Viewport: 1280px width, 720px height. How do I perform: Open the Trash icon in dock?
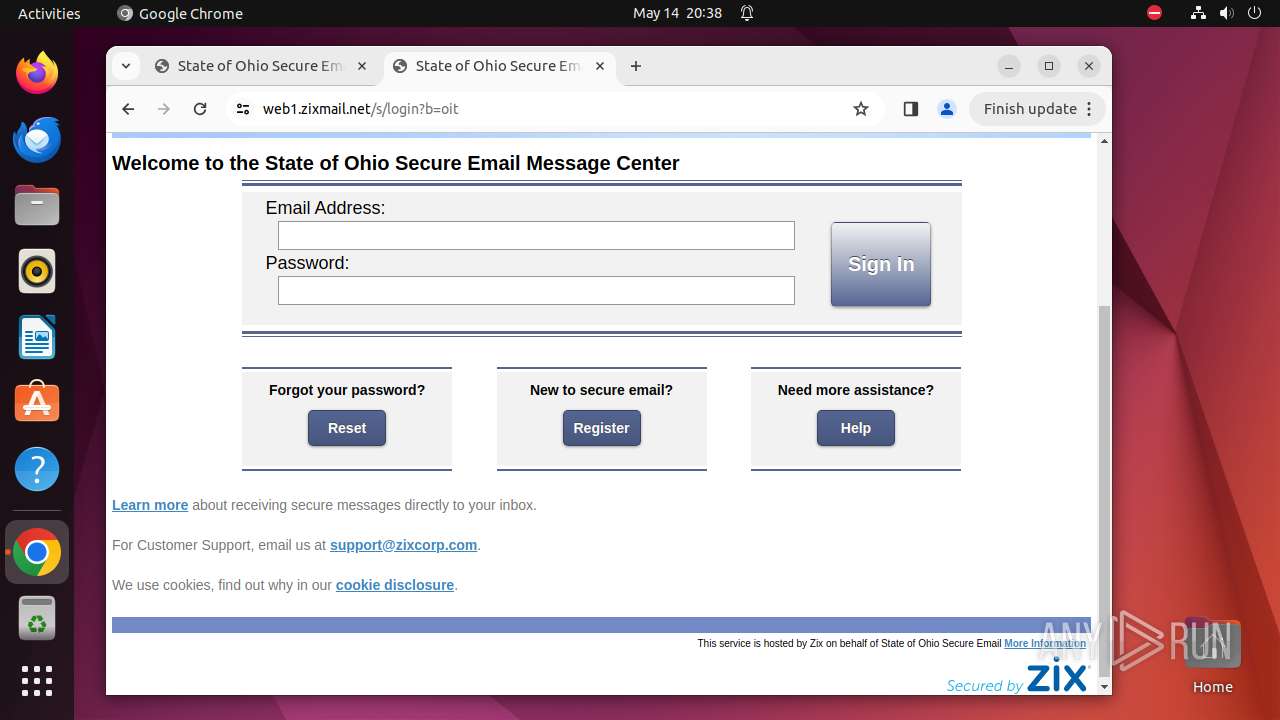(x=37, y=618)
